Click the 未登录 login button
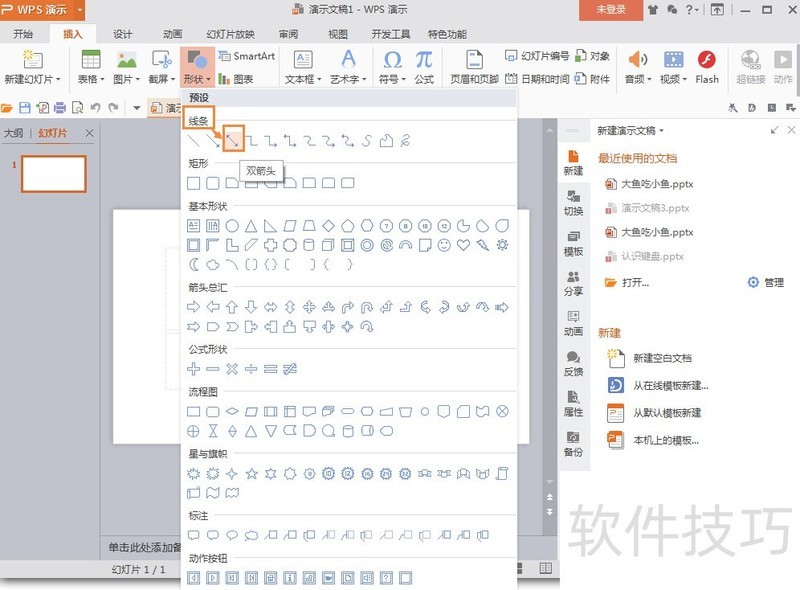The width and height of the screenshot is (800, 590). (611, 10)
